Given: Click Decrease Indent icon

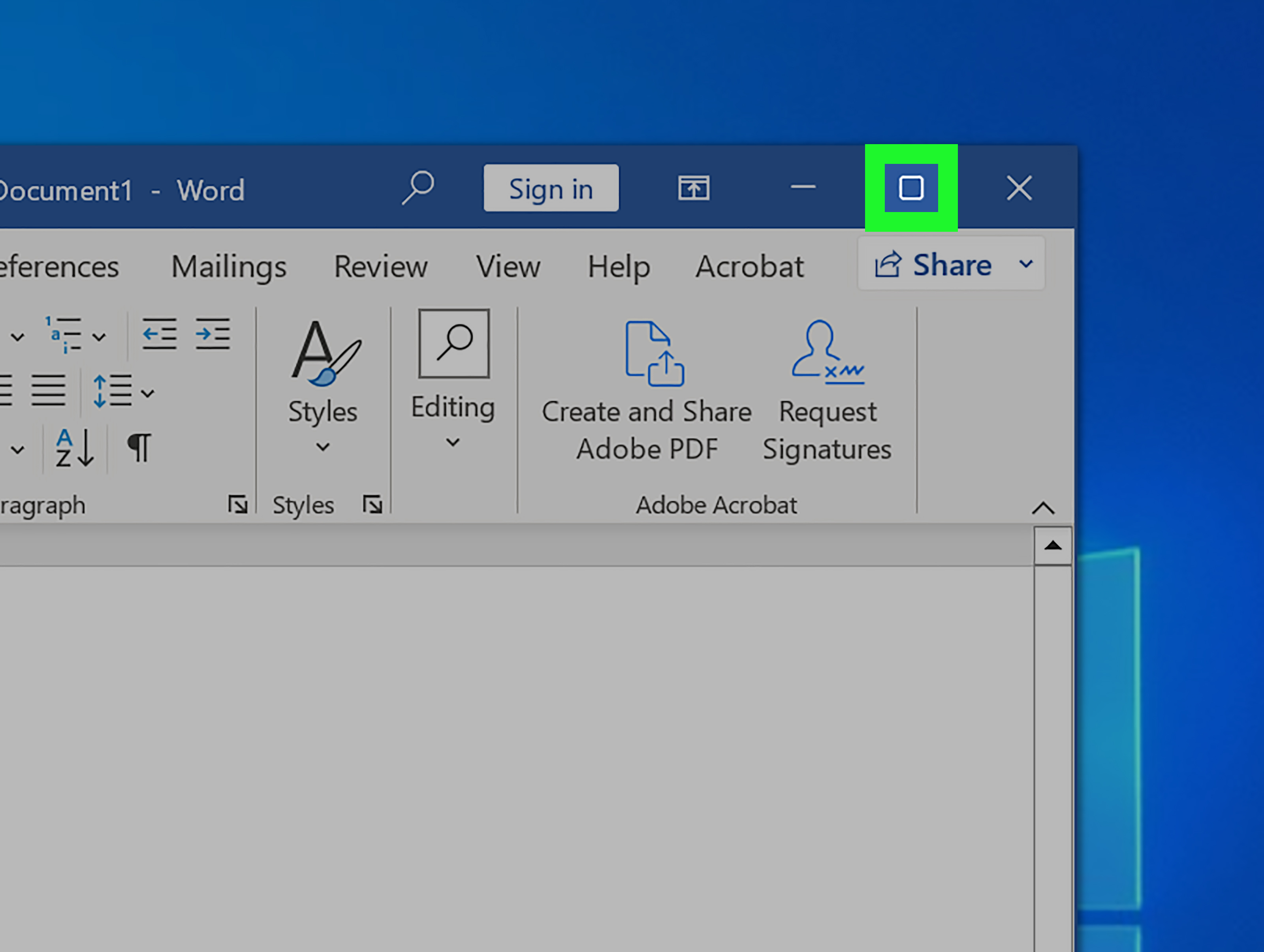Looking at the screenshot, I should coord(159,334).
